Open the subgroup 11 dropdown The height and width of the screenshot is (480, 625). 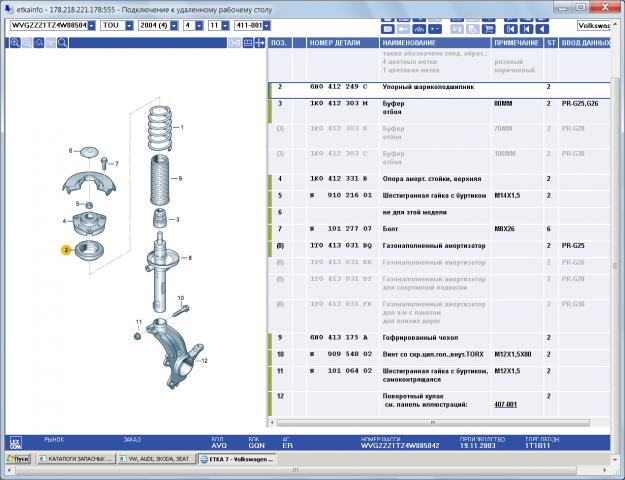(226, 26)
